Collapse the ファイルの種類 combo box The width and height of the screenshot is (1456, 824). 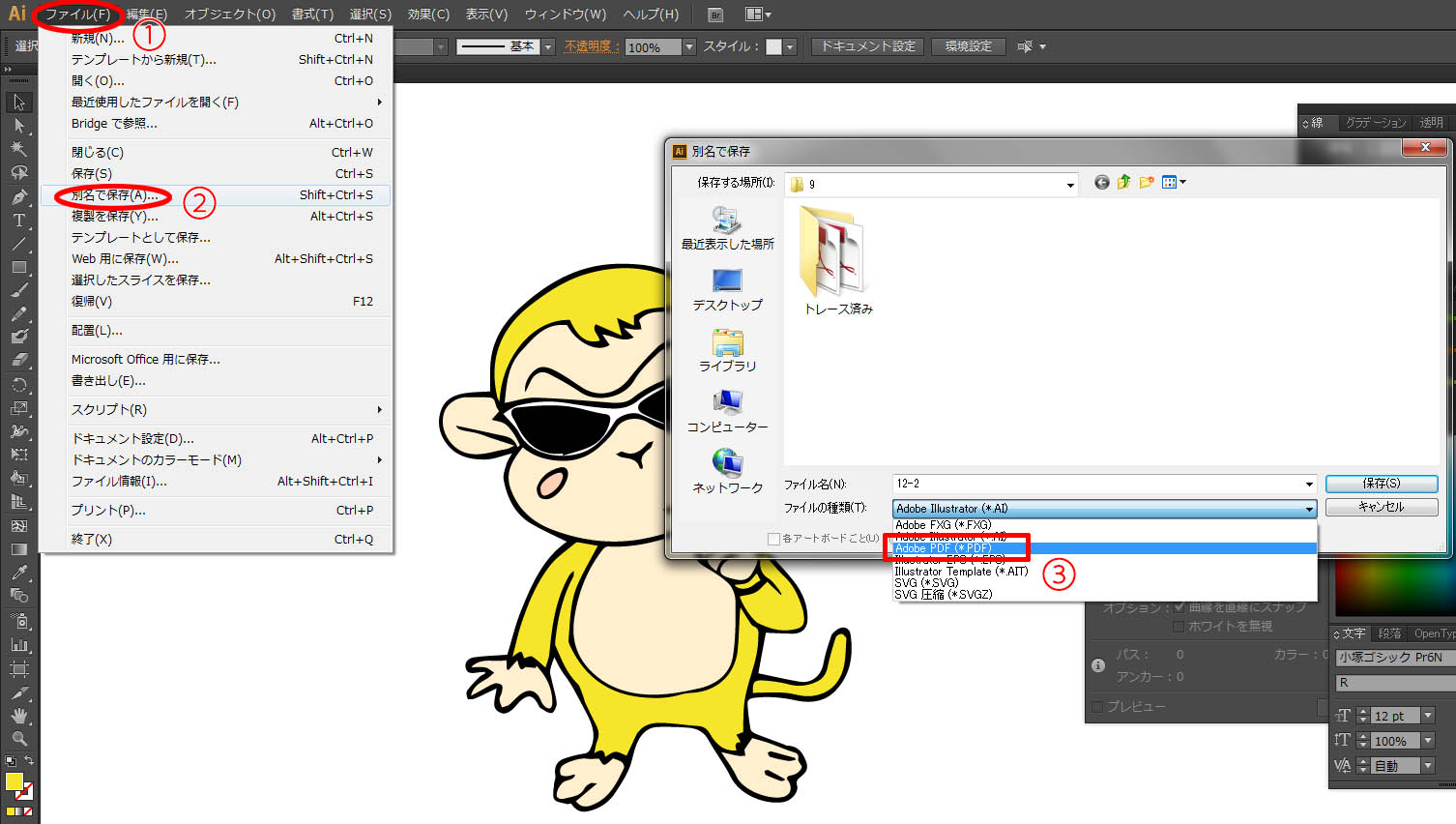click(1309, 509)
